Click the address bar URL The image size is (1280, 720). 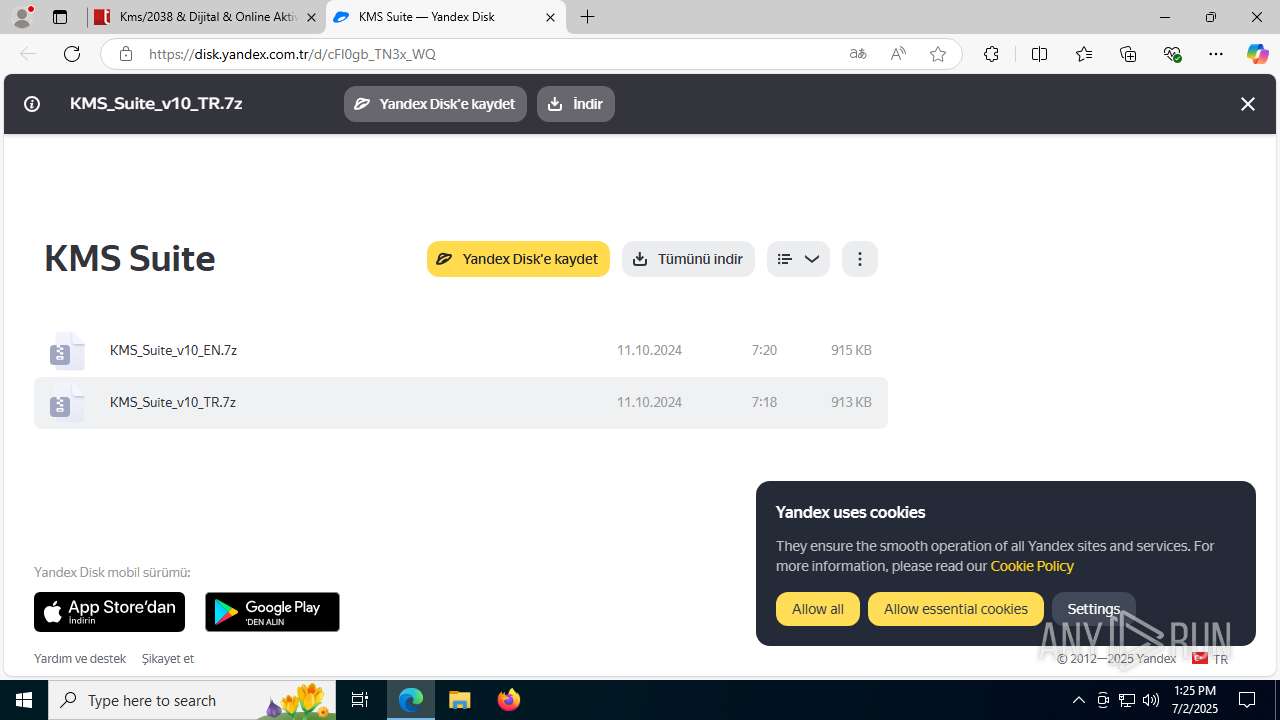point(292,54)
